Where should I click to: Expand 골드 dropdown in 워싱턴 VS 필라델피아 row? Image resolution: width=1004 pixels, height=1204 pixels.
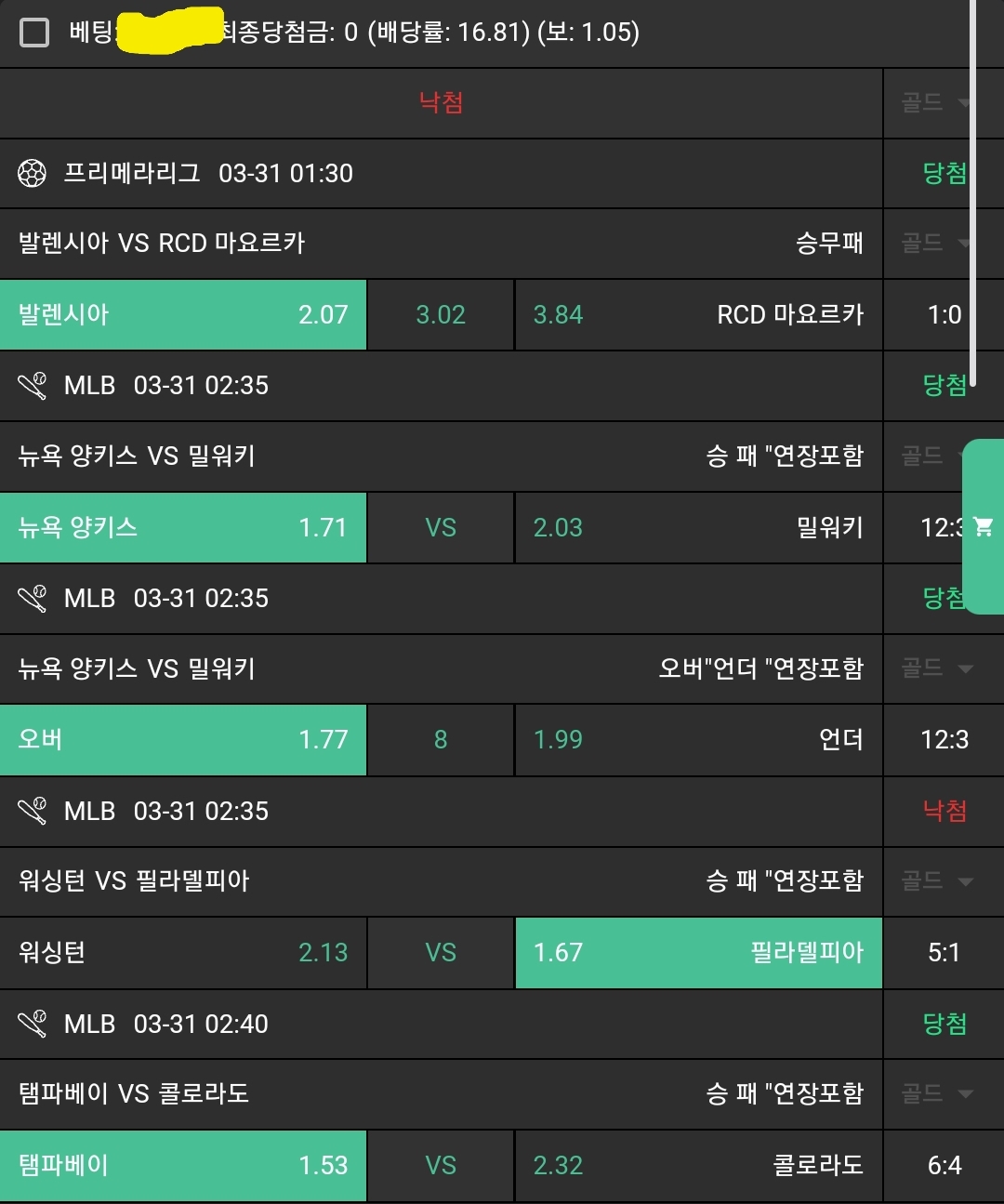pos(937,880)
